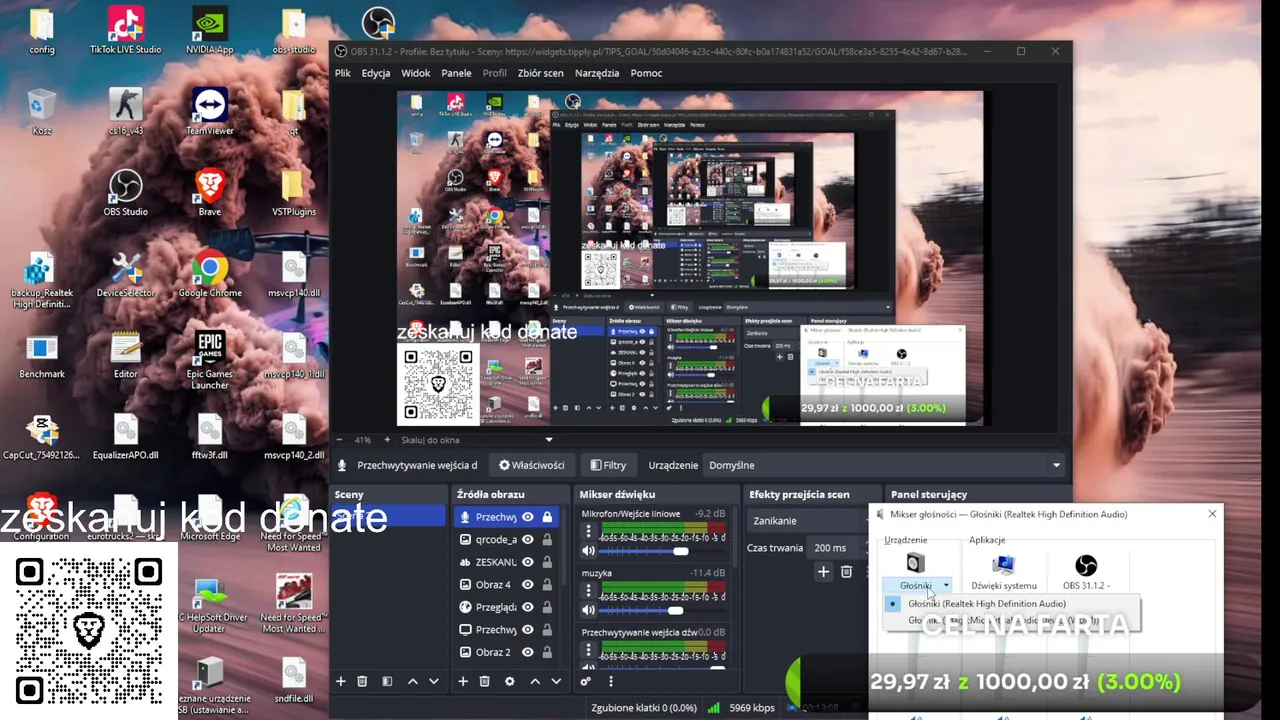Toggle visibility of Przeglądarka source

(527, 607)
